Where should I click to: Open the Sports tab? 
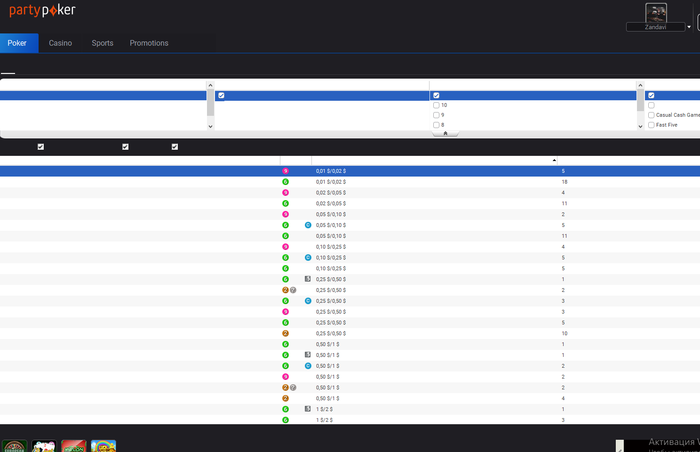[102, 43]
